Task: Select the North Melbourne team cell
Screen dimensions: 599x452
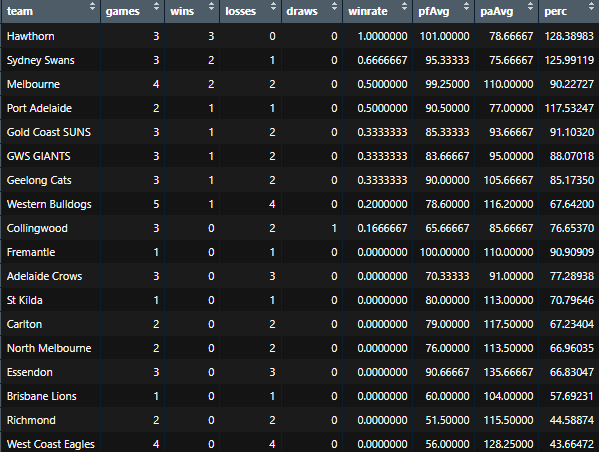Action: pyautogui.click(x=50, y=348)
